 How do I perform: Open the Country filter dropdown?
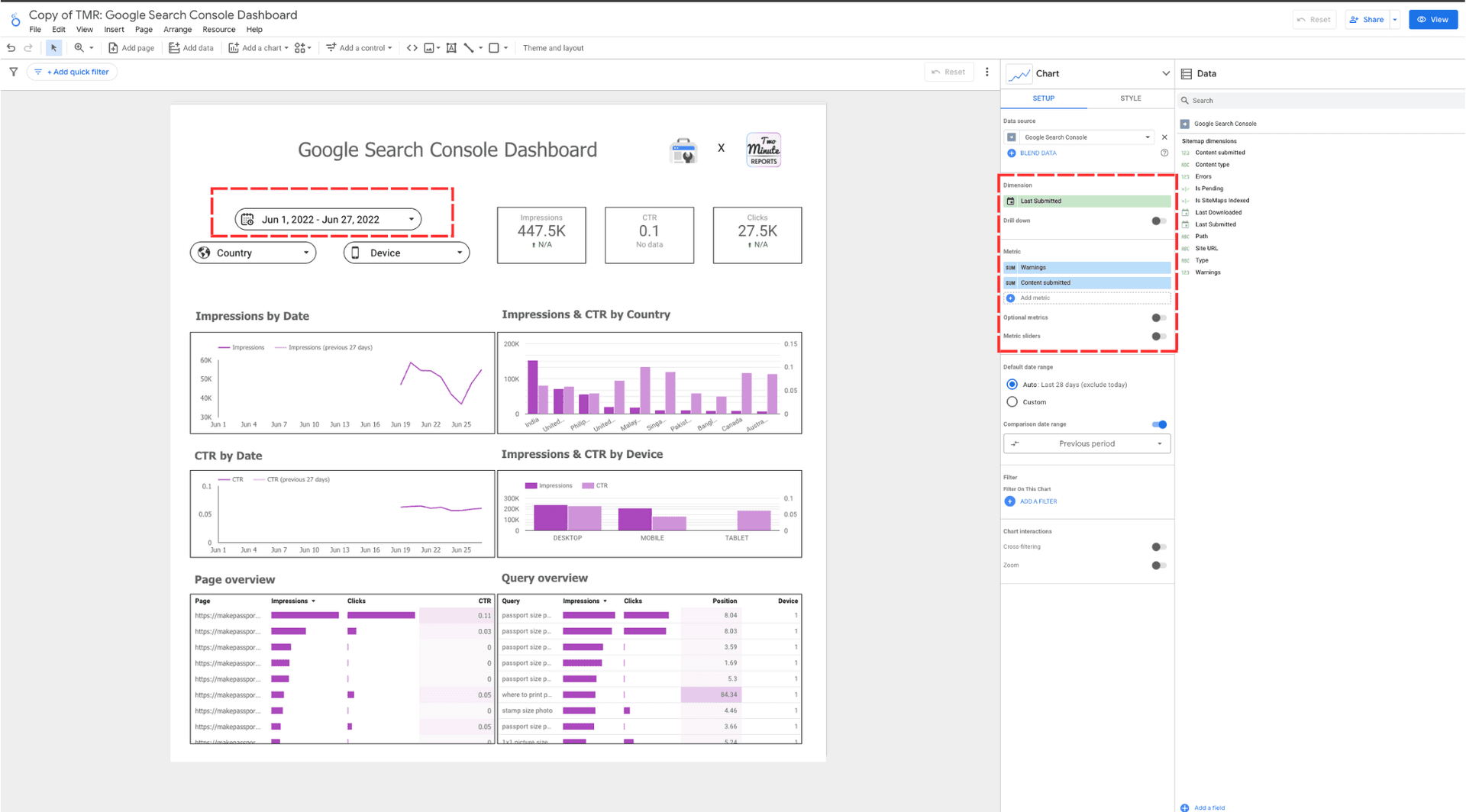253,253
